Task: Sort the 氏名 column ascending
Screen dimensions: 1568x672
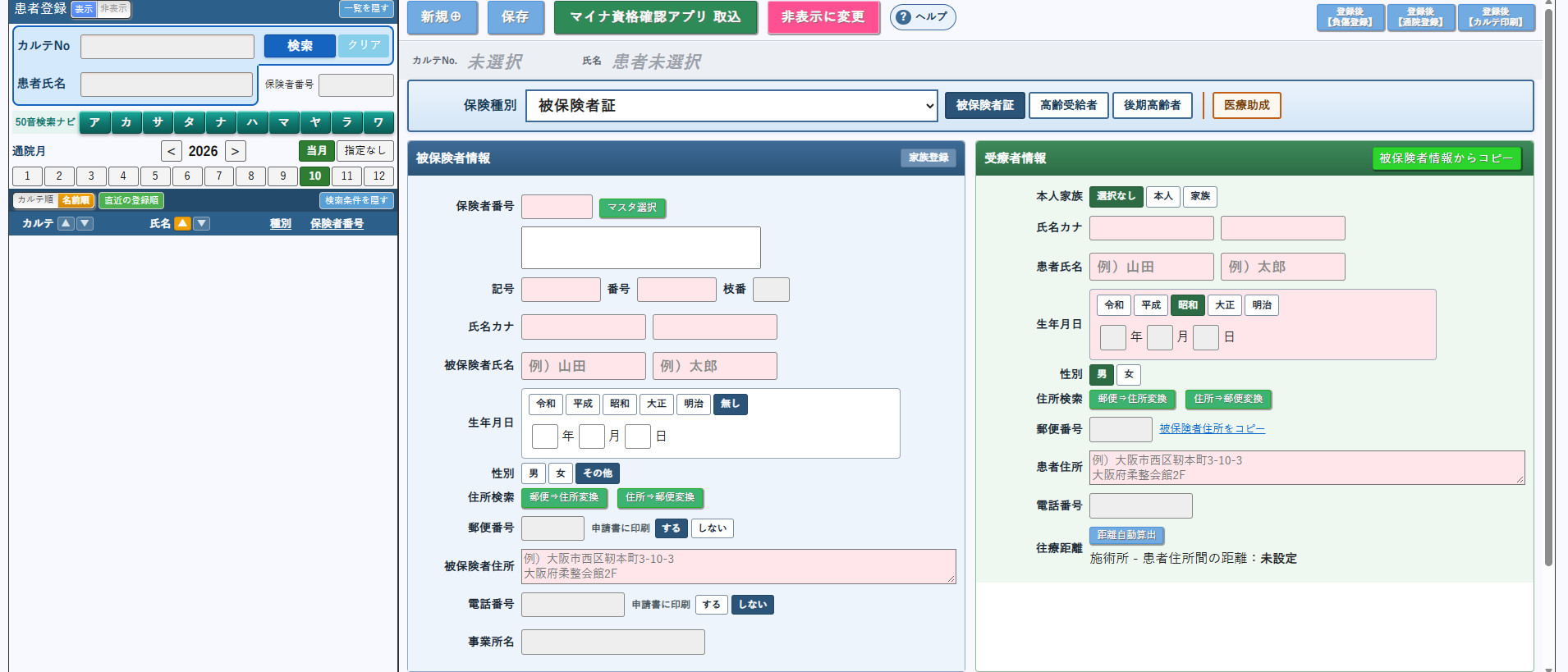Action: (x=182, y=223)
